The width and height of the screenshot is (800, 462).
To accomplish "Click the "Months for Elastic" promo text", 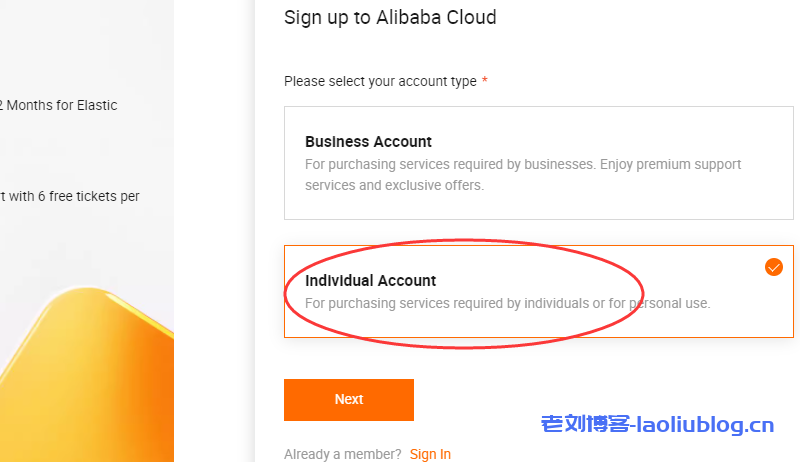I will [x=62, y=105].
